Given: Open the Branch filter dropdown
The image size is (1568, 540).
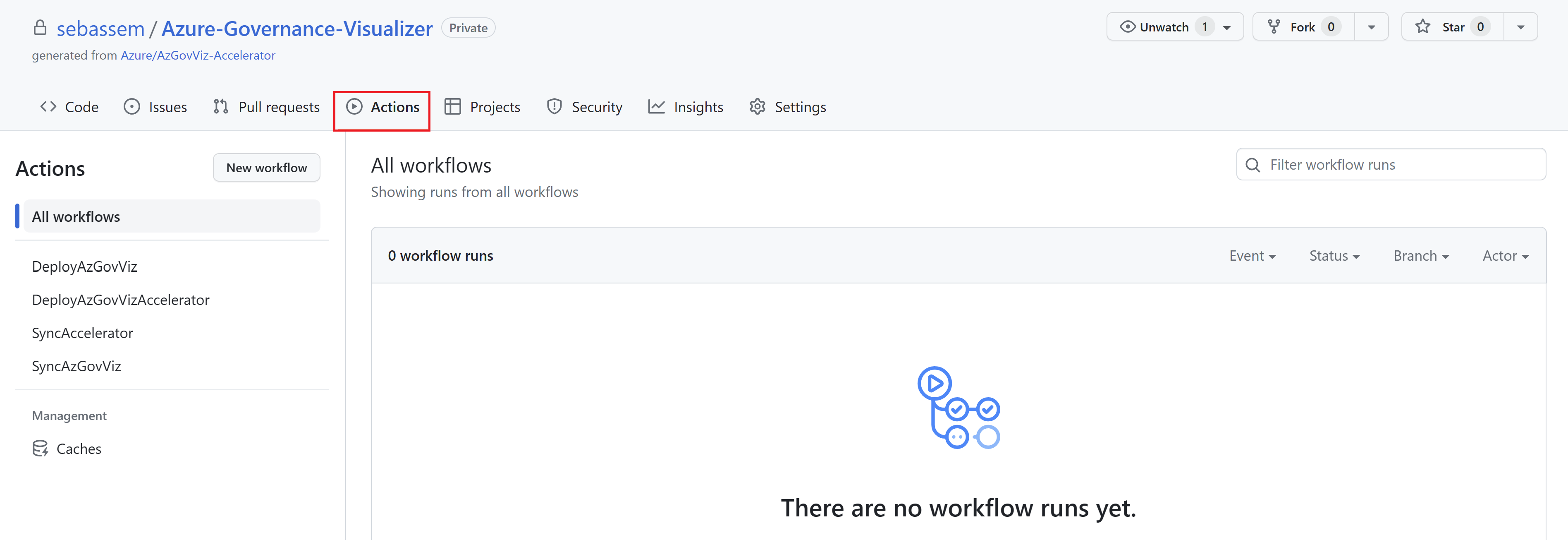Looking at the screenshot, I should [1421, 256].
